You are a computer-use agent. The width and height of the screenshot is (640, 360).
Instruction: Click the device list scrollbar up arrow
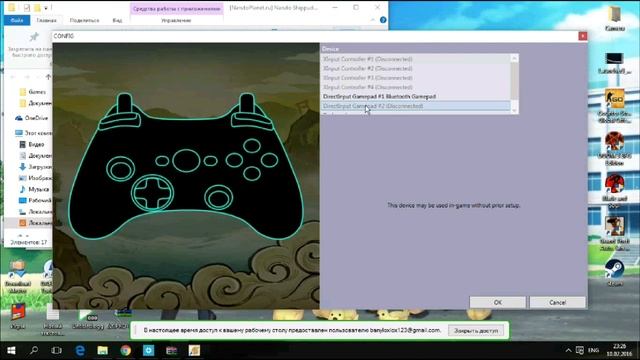coord(514,58)
